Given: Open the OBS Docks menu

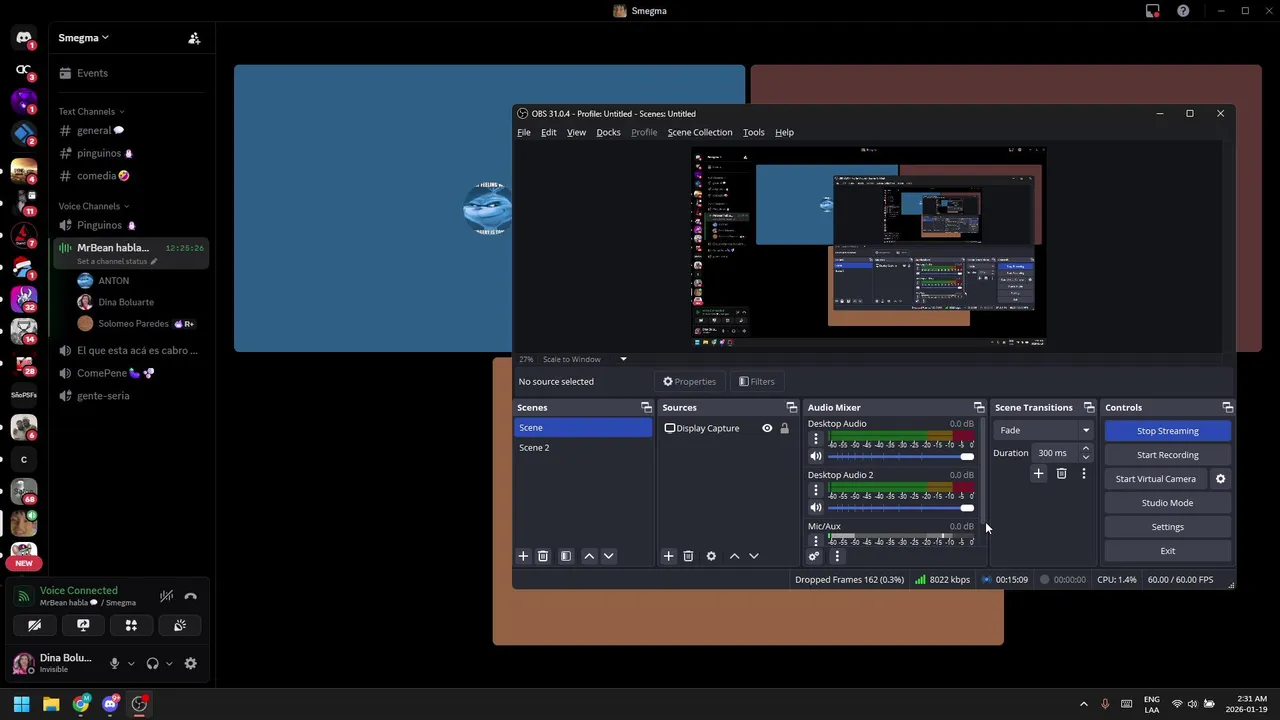Looking at the screenshot, I should (x=608, y=132).
